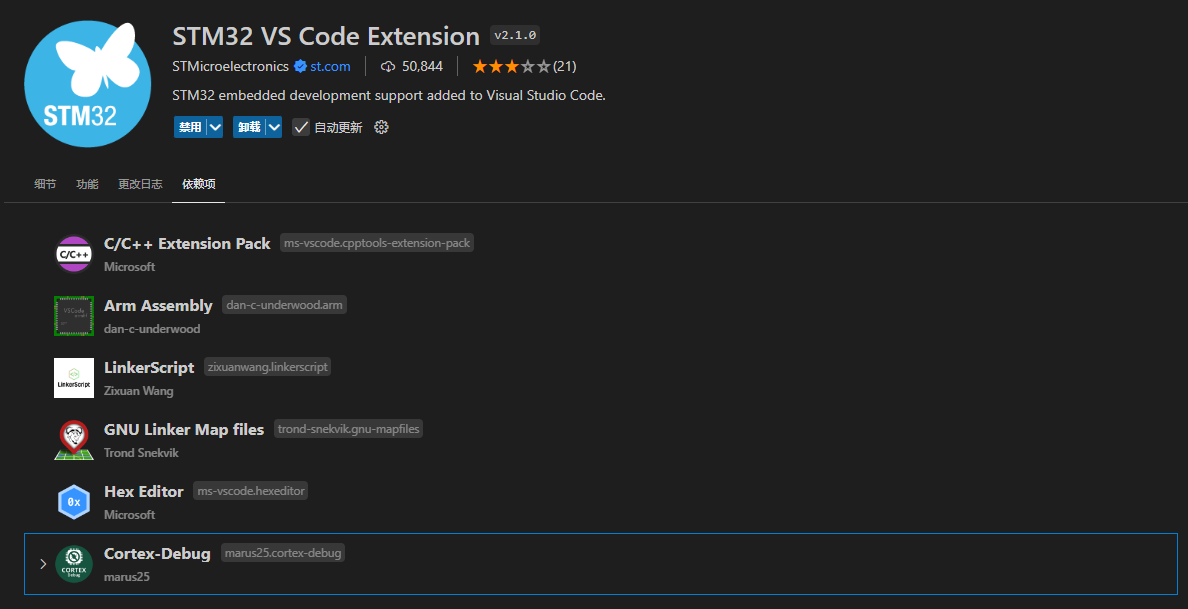
Task: Click Microsoft publisher under C/C++ Extension Pack
Action: coord(130,267)
